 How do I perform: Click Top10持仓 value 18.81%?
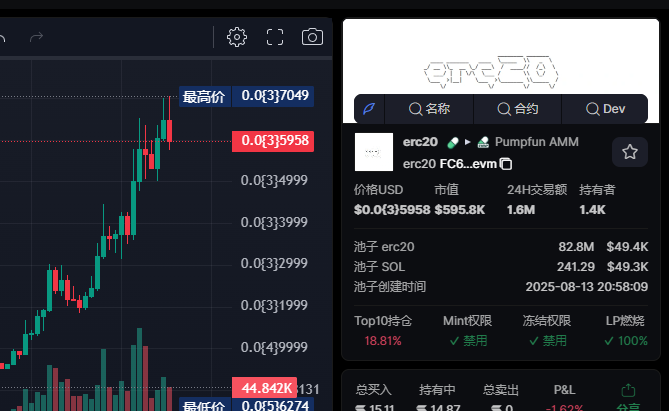[383, 341]
